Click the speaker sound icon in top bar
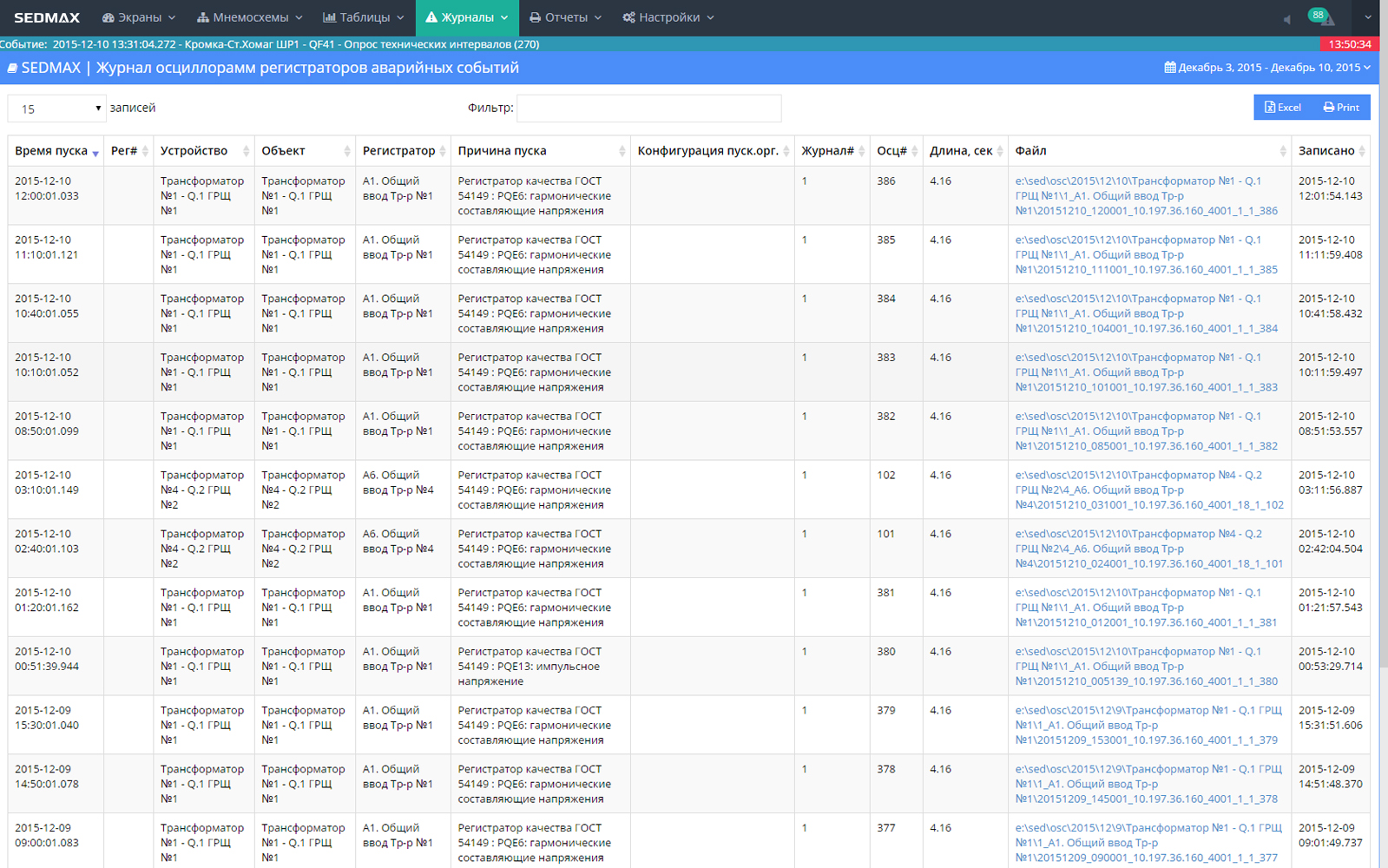The width and height of the screenshot is (1388, 868). pos(1286,19)
